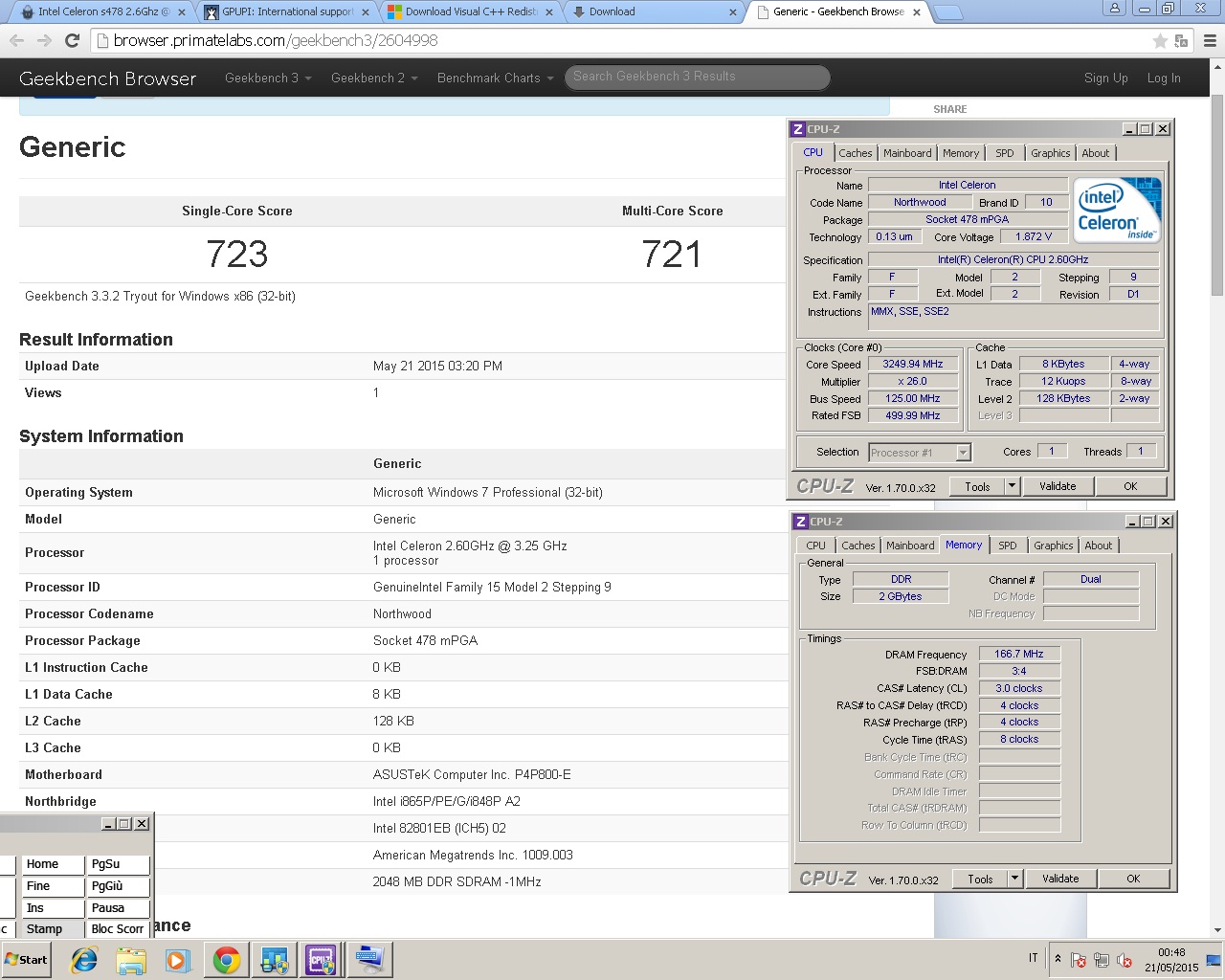Click Validate in CPU-Z Memory window
Image resolution: width=1225 pixels, height=980 pixels.
tap(1060, 879)
